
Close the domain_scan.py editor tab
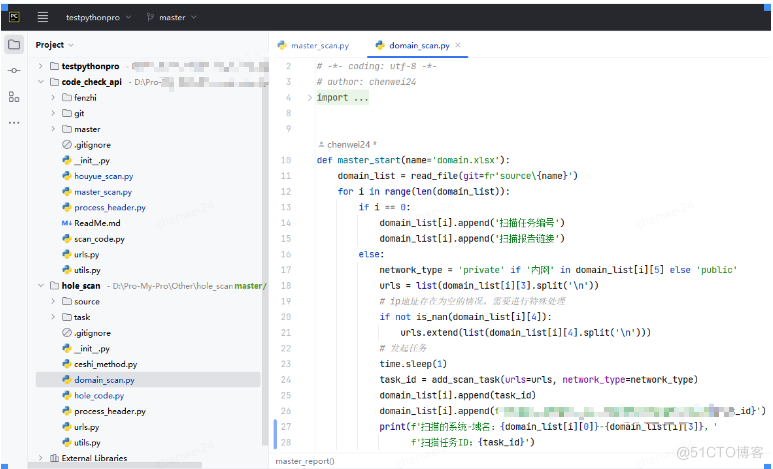[459, 45]
